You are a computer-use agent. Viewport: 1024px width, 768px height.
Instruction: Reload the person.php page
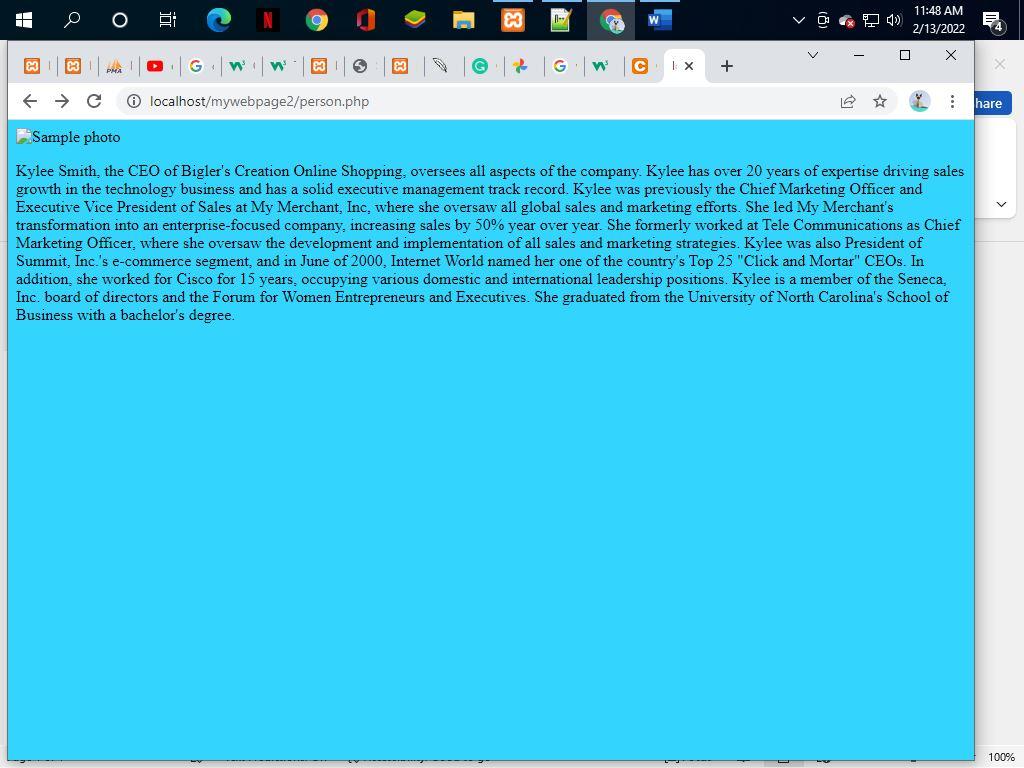[x=93, y=101]
